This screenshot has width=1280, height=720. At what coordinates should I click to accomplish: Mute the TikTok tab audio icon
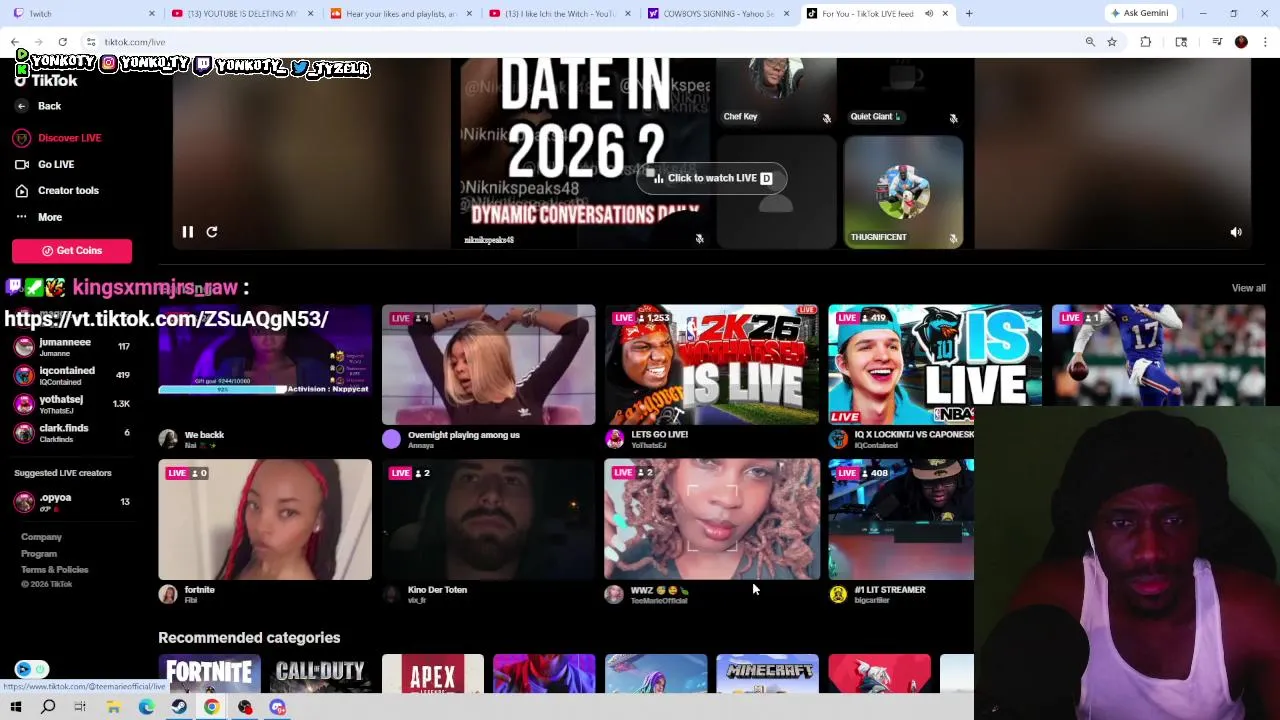click(x=928, y=13)
